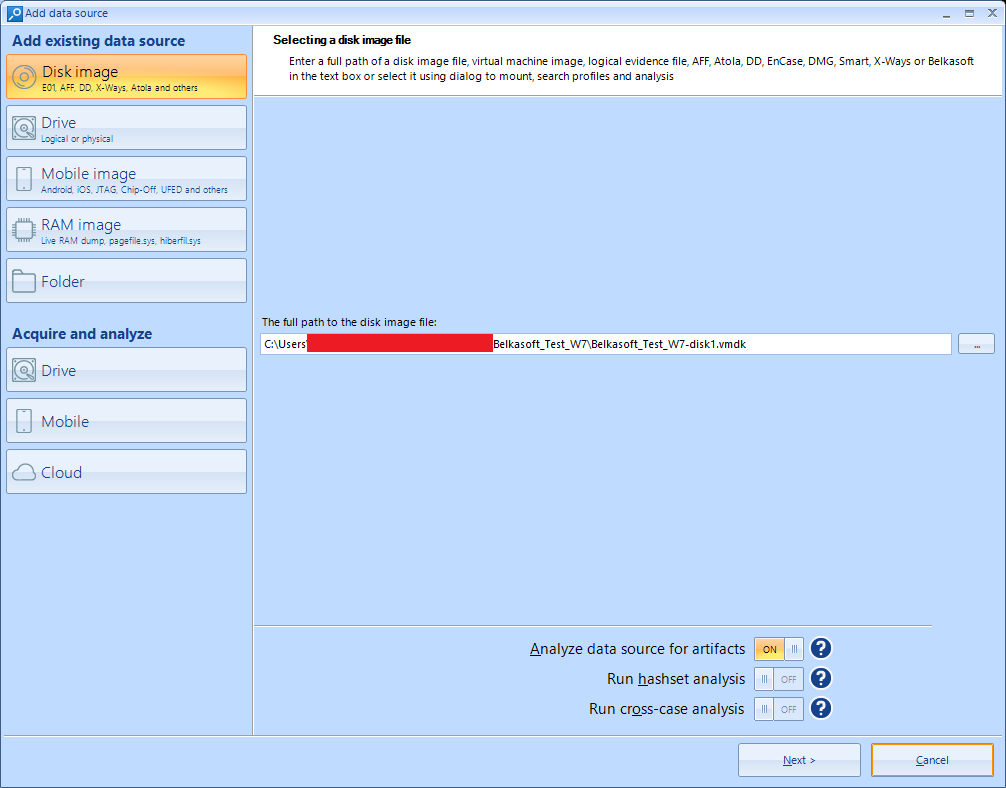Click the Next button
This screenshot has height=788, width=1006.
tap(799, 760)
